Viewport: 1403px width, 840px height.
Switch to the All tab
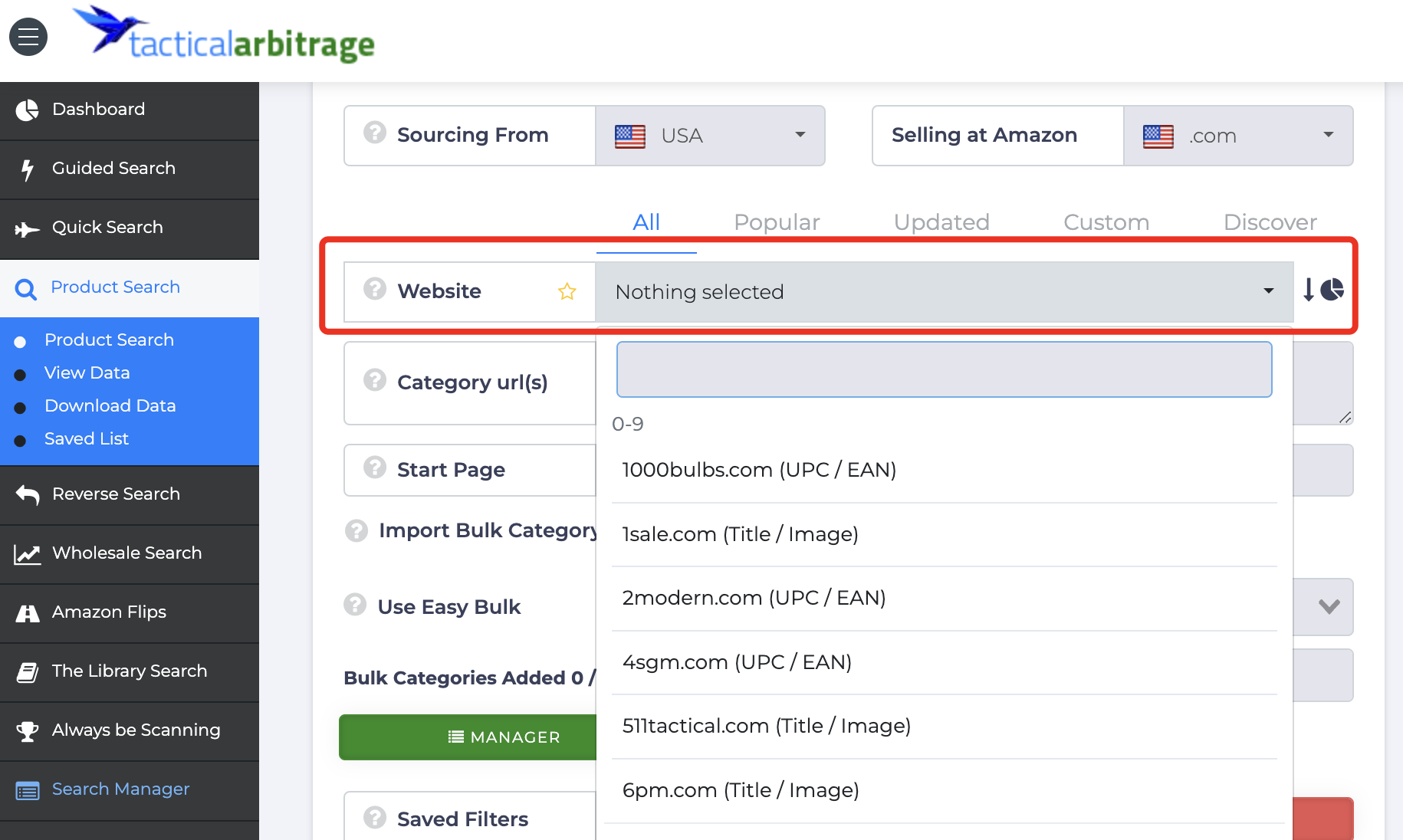[646, 222]
